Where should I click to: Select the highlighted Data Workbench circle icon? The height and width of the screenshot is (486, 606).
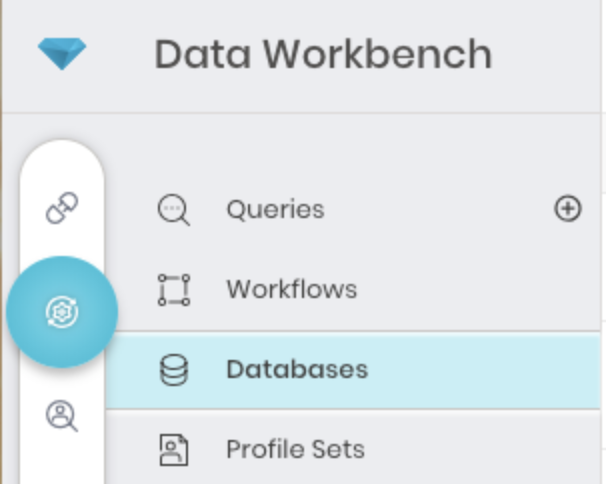(62, 312)
